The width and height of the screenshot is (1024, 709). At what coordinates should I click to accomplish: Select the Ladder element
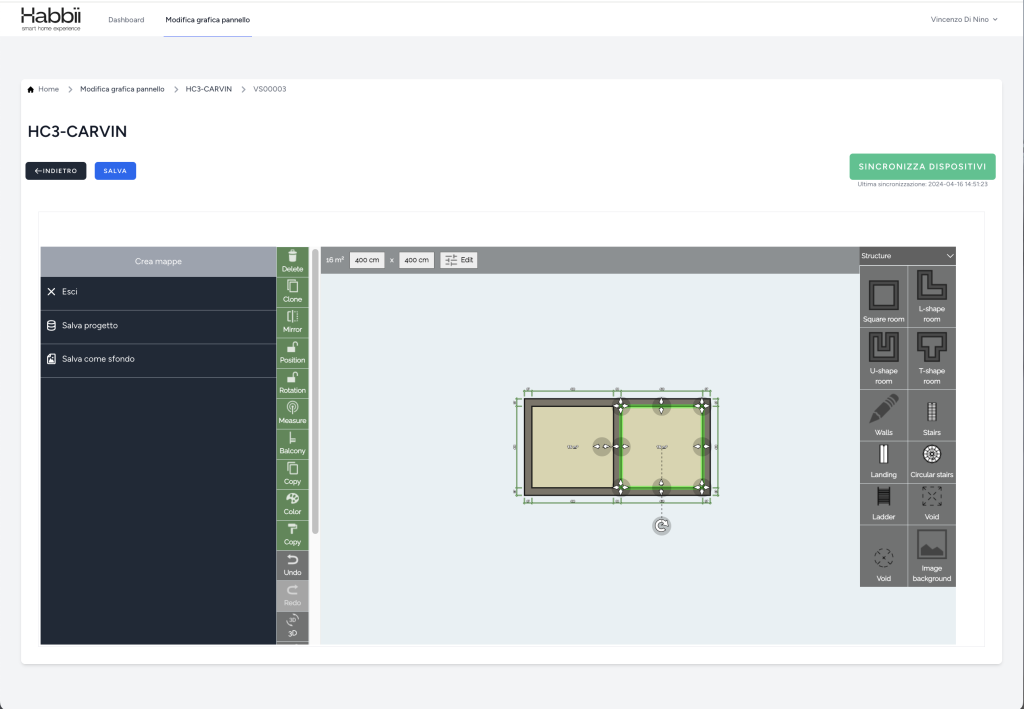click(883, 504)
